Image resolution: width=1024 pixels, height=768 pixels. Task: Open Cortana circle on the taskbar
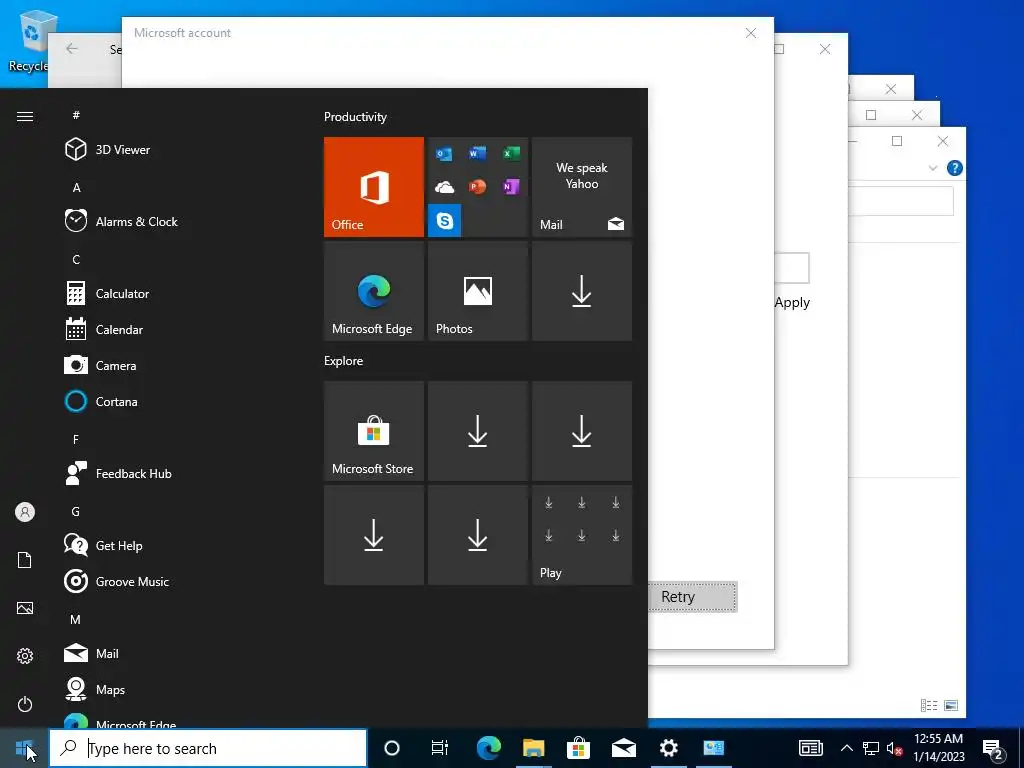(392, 748)
